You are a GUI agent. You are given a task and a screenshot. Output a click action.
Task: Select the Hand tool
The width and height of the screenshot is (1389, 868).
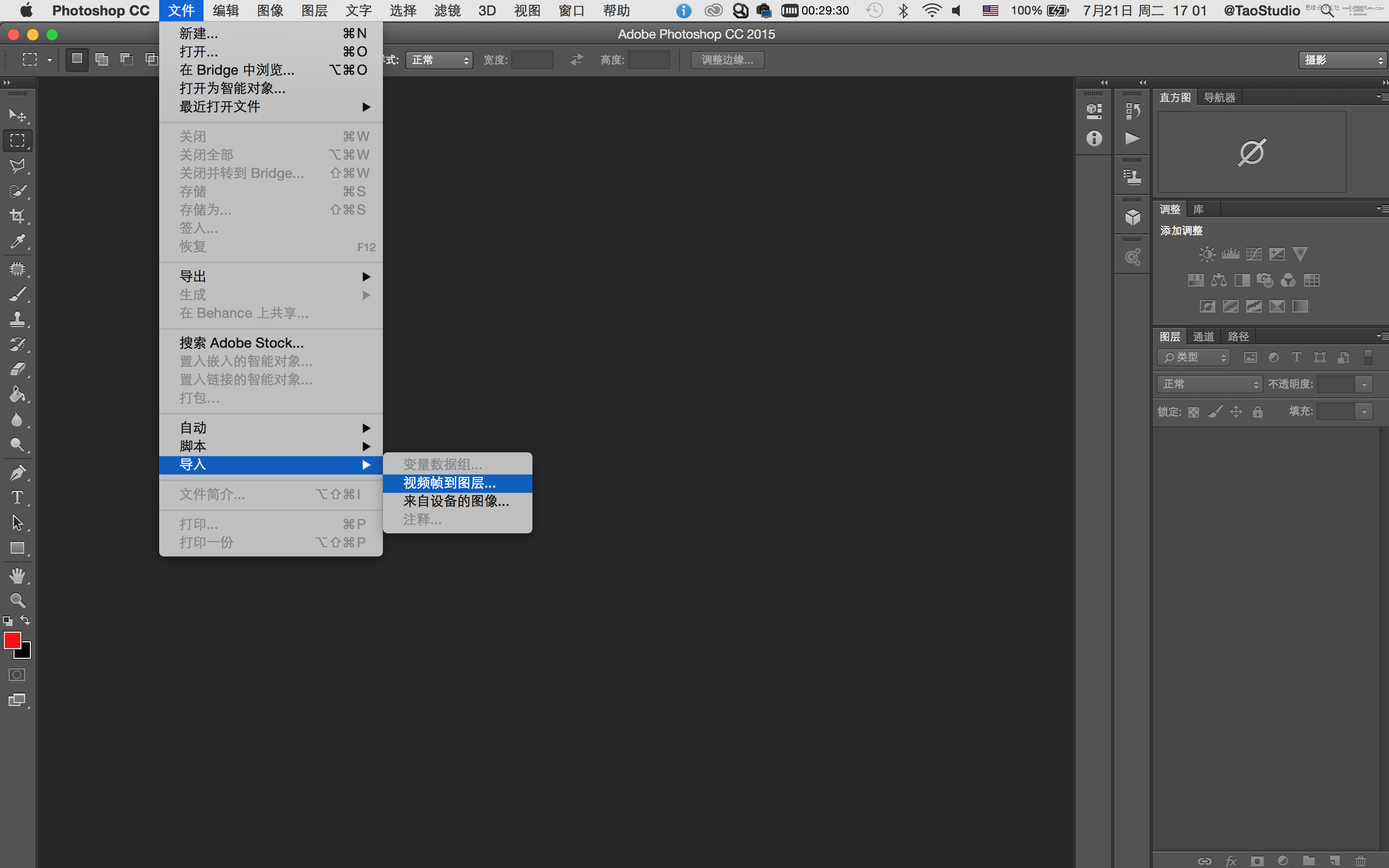tap(17, 575)
